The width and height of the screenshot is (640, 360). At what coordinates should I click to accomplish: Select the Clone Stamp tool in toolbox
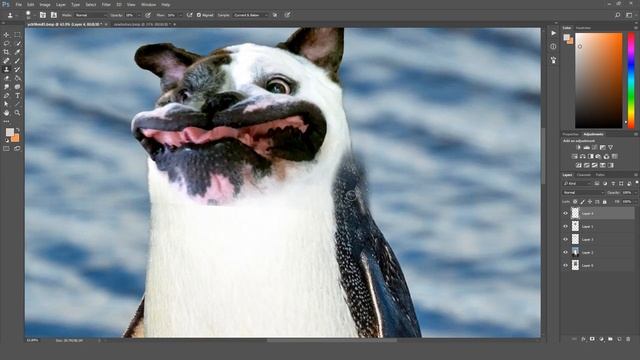(x=7, y=70)
